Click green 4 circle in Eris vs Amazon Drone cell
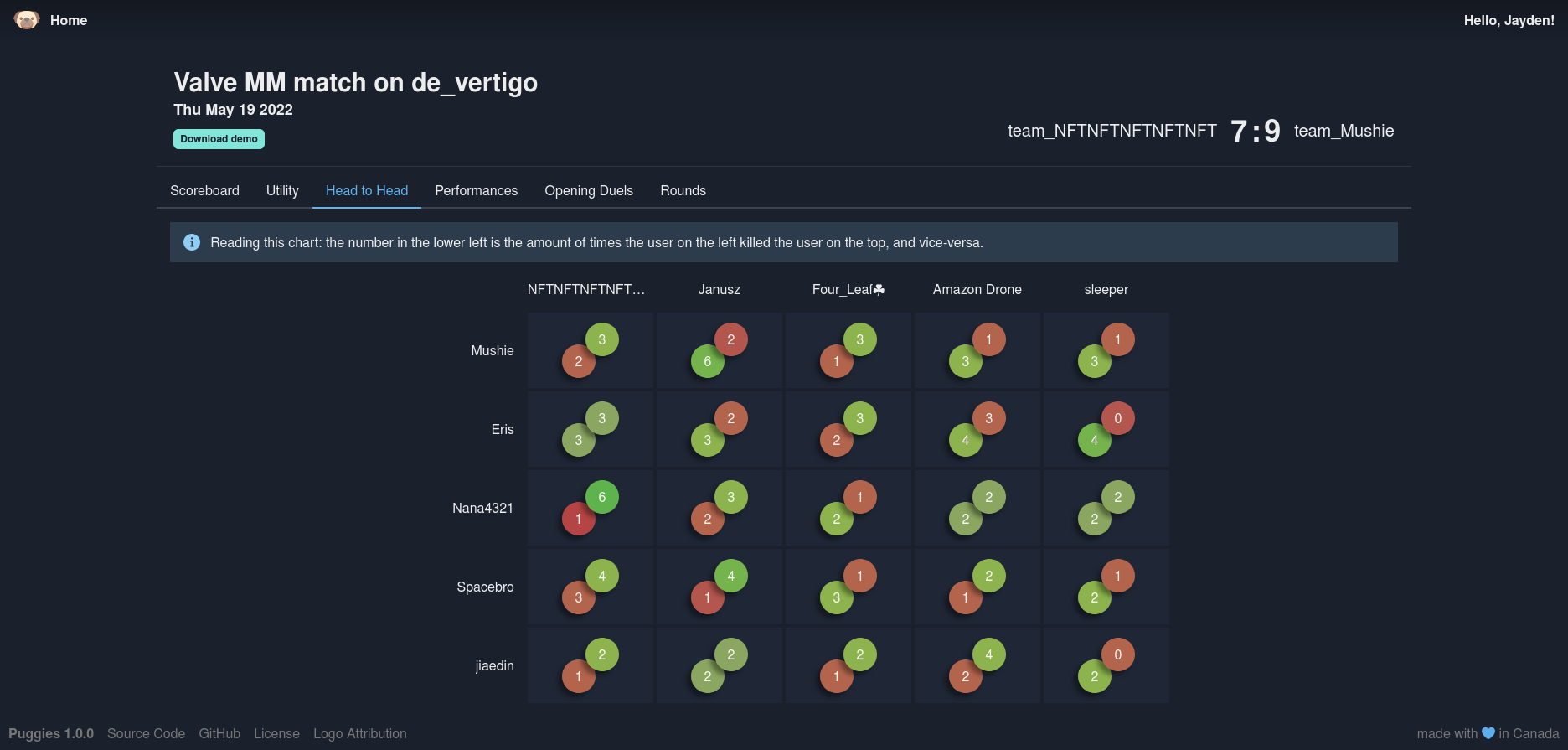Screen dimensions: 1568x750 [x=966, y=440]
